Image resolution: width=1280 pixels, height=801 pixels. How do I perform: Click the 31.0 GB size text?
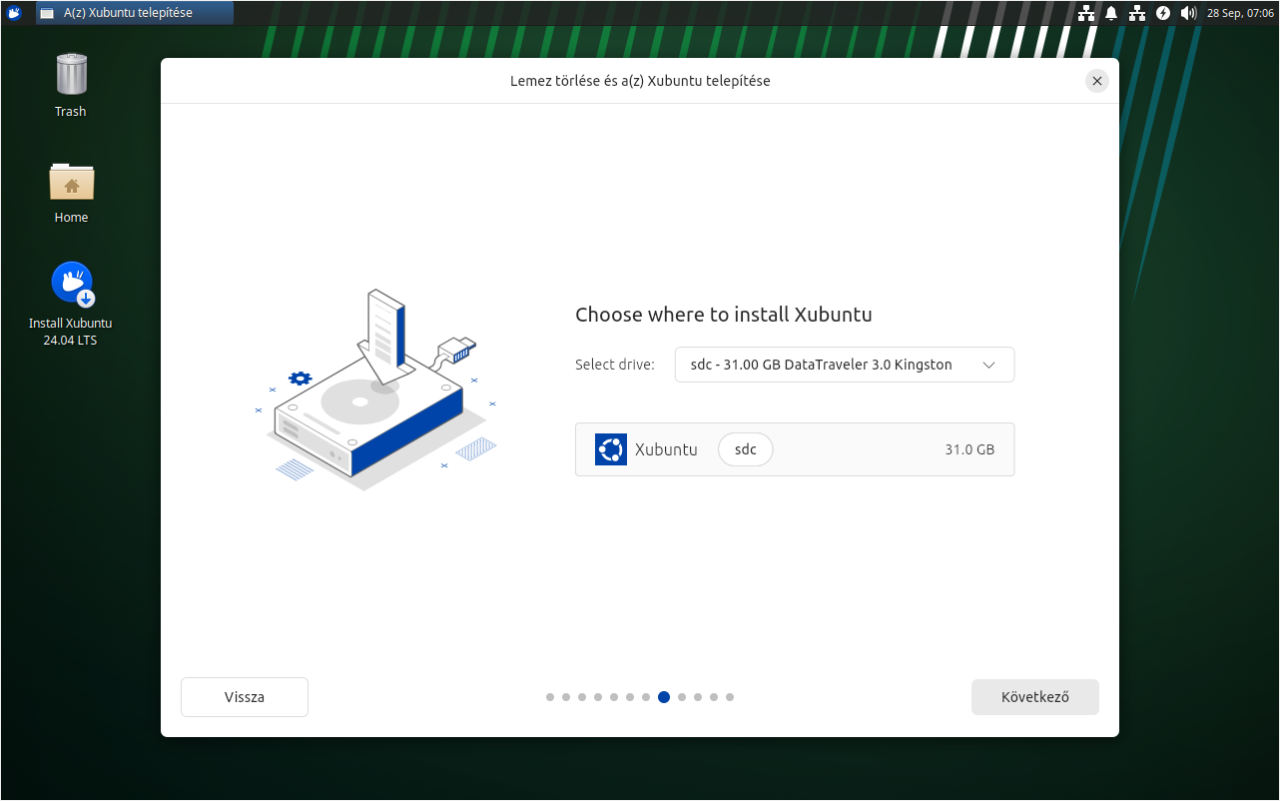tap(970, 449)
